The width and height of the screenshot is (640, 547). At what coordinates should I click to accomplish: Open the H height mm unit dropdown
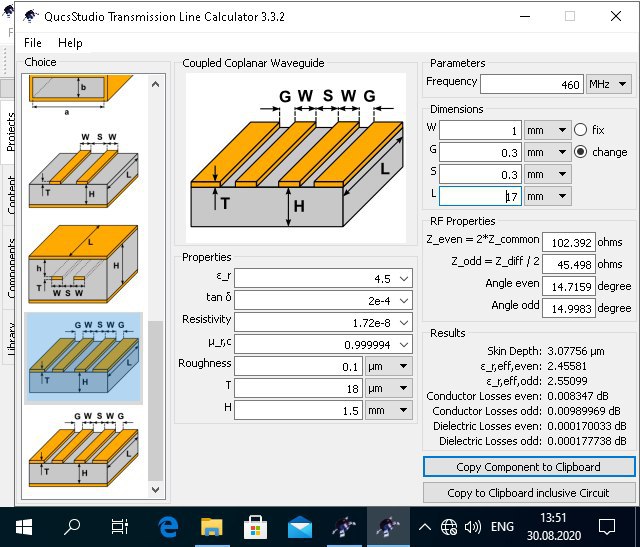388,411
